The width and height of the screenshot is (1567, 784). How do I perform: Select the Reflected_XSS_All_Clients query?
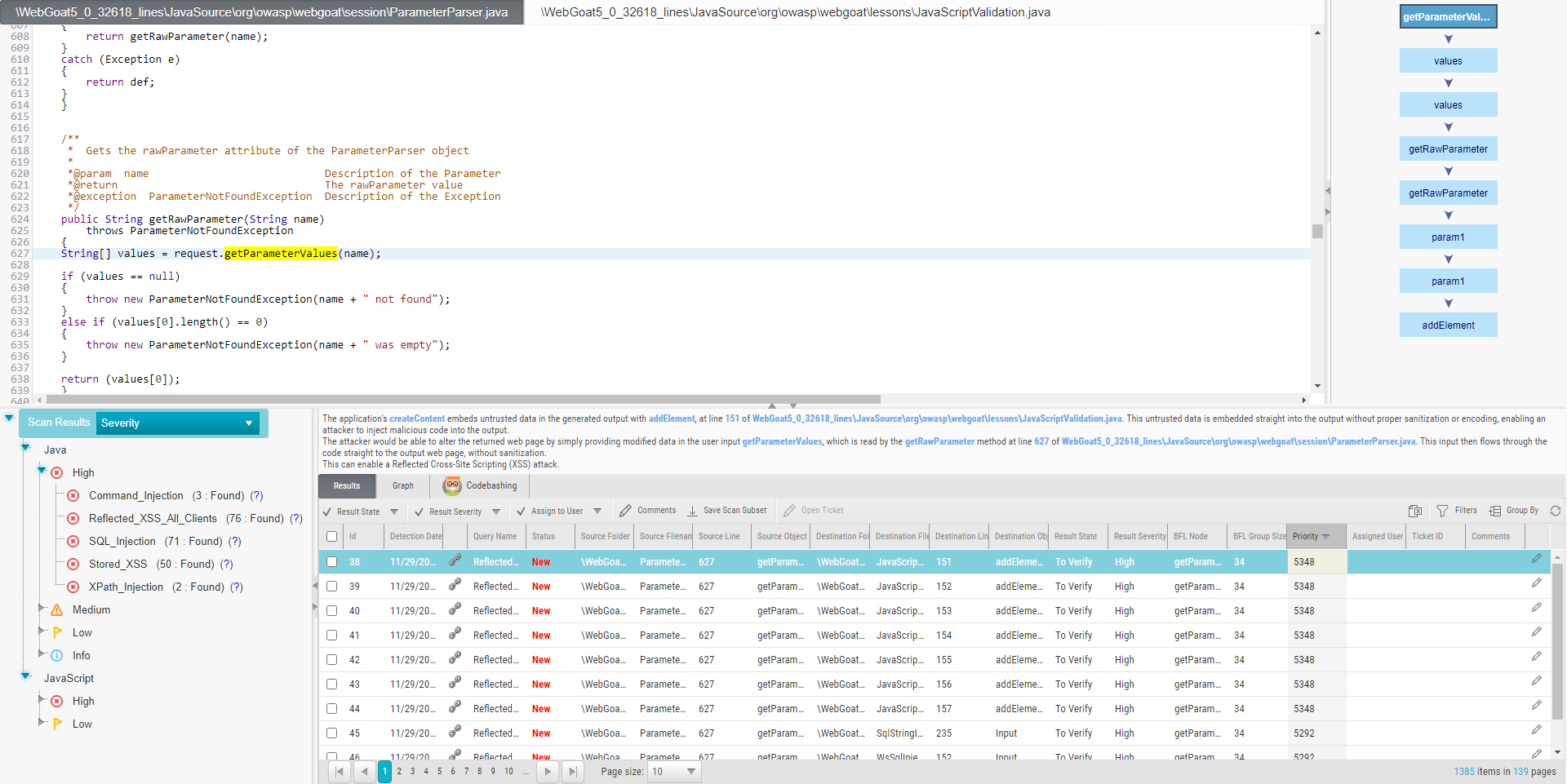click(153, 518)
